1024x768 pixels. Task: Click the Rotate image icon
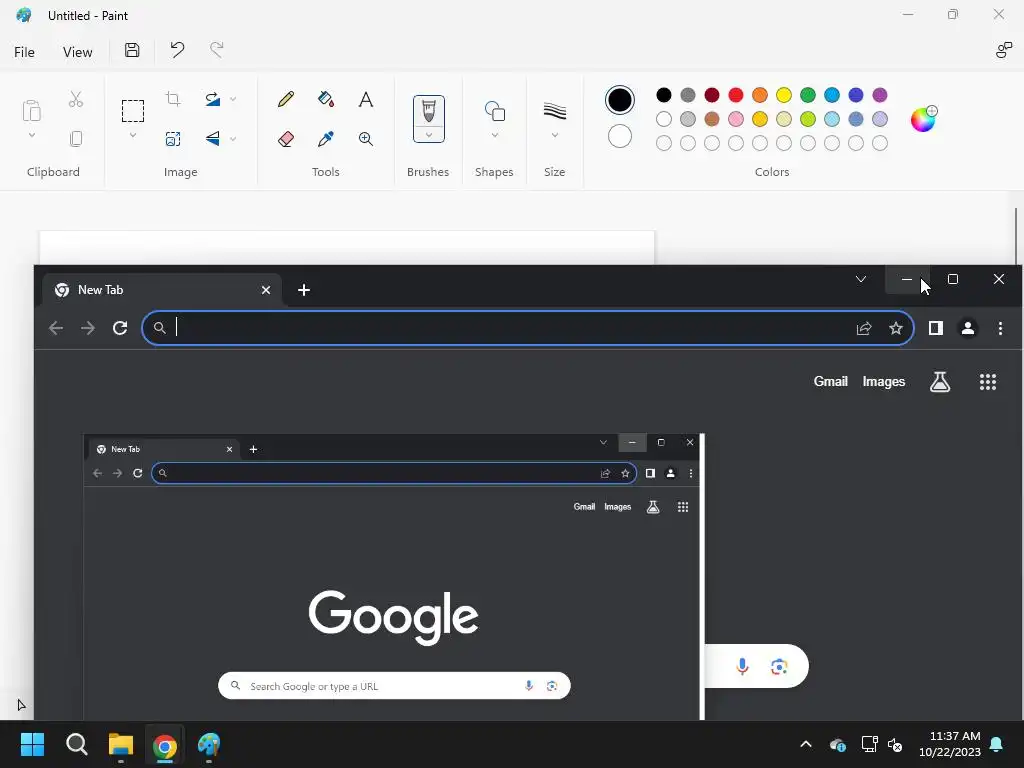tap(213, 99)
